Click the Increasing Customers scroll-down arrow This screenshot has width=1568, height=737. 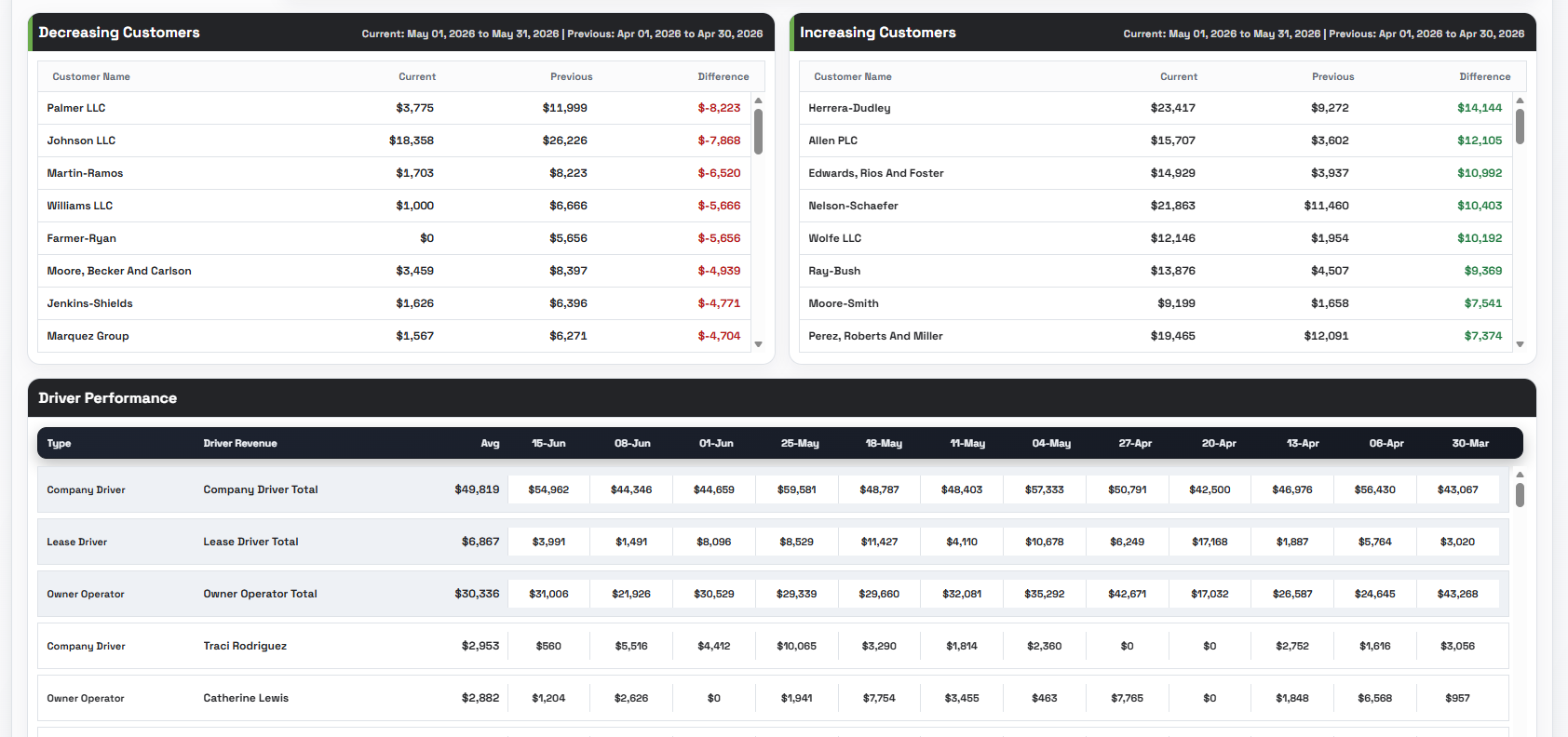[x=1521, y=344]
